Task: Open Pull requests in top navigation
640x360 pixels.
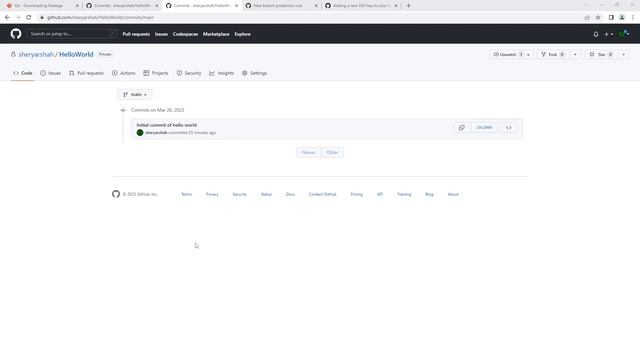Action: (136, 34)
